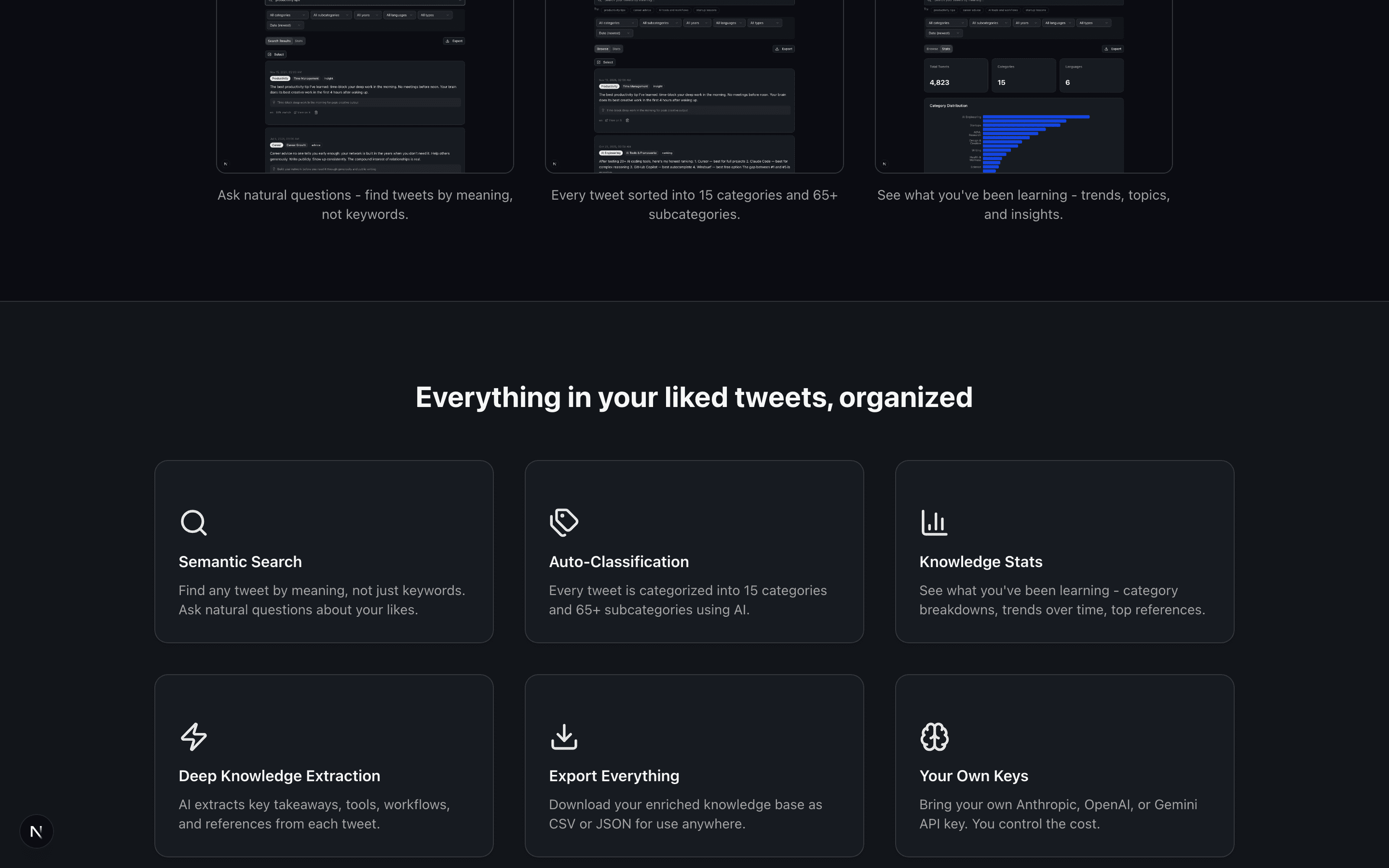Click the download icon inside the Export button
The height and width of the screenshot is (868, 1389).
click(777, 49)
